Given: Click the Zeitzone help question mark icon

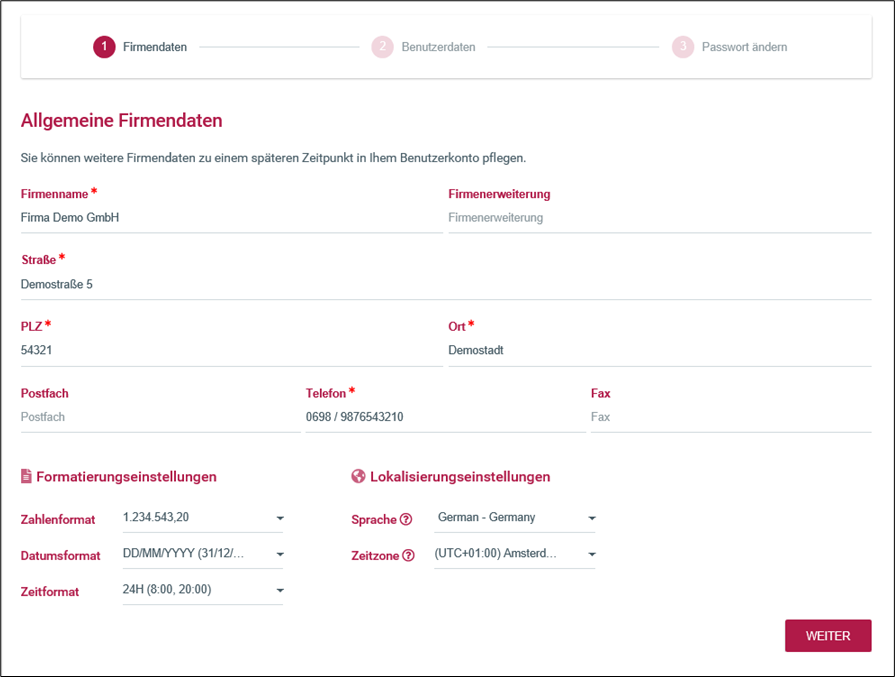Looking at the screenshot, I should 408,556.
